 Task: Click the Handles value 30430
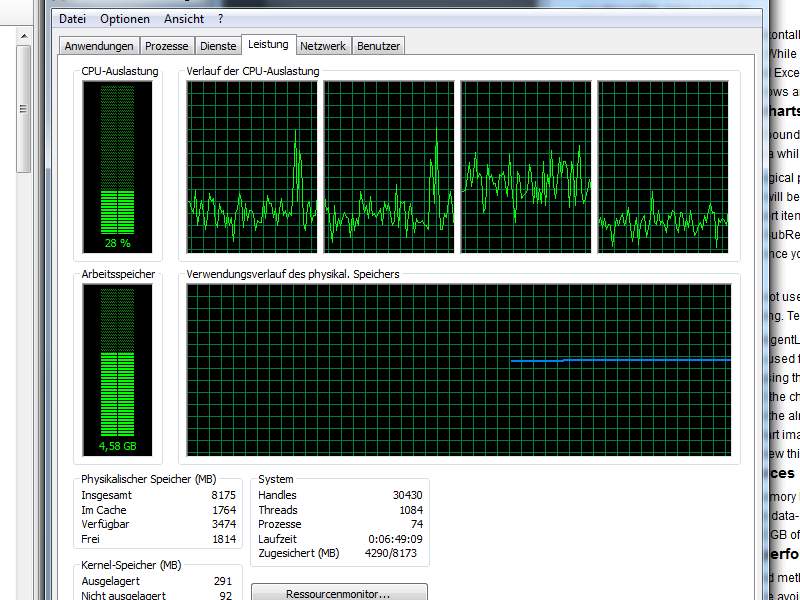click(408, 495)
